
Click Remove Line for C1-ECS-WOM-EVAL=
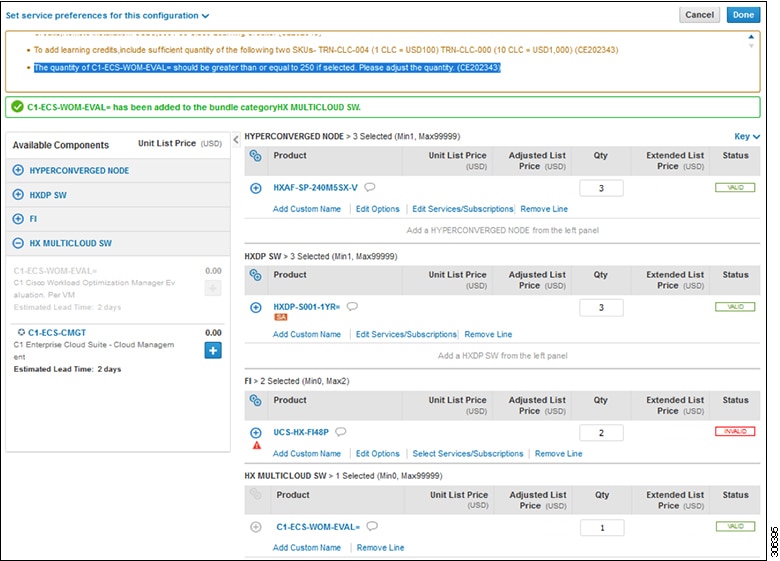pyautogui.click(x=380, y=548)
